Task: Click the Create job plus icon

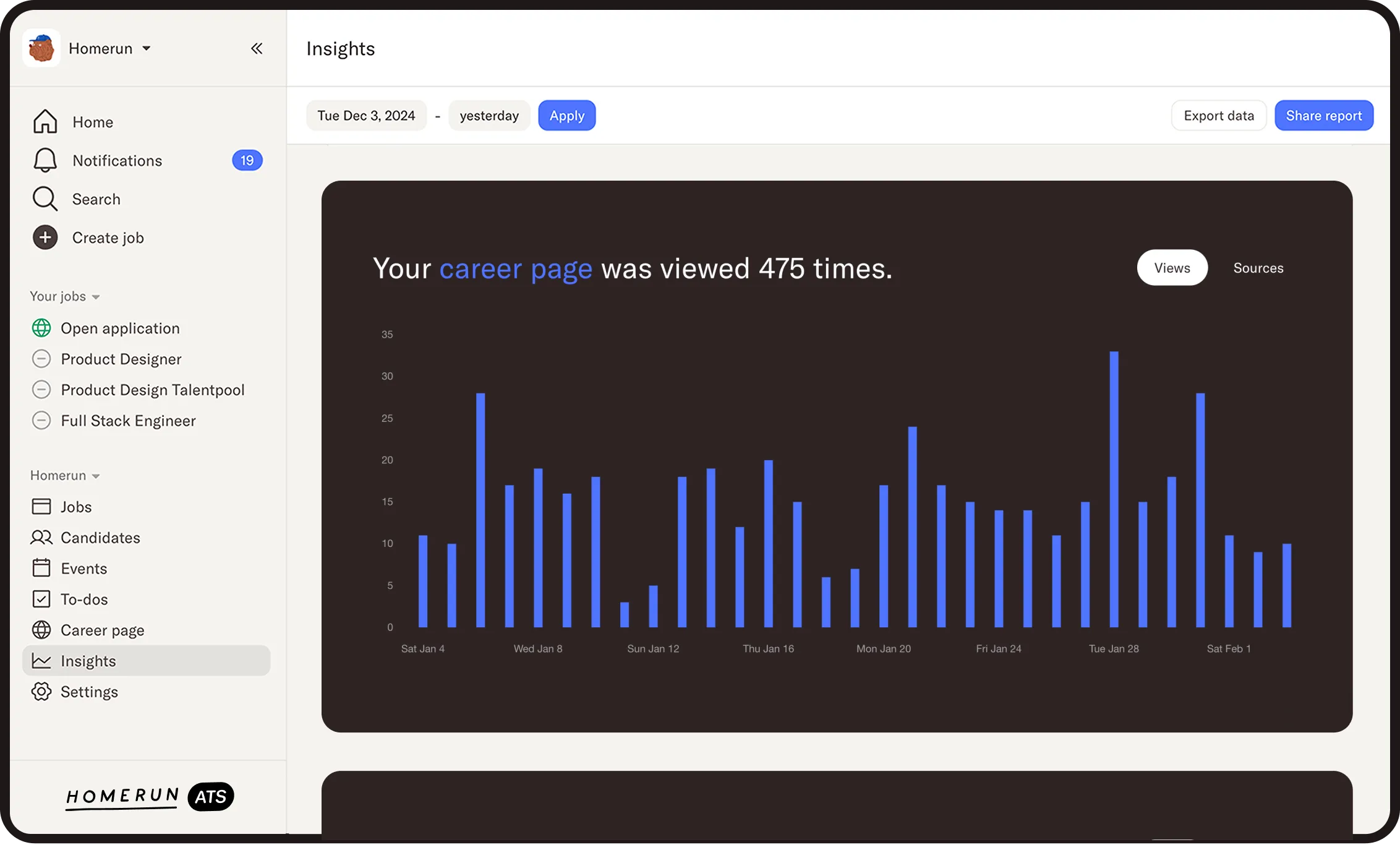Action: pos(45,238)
